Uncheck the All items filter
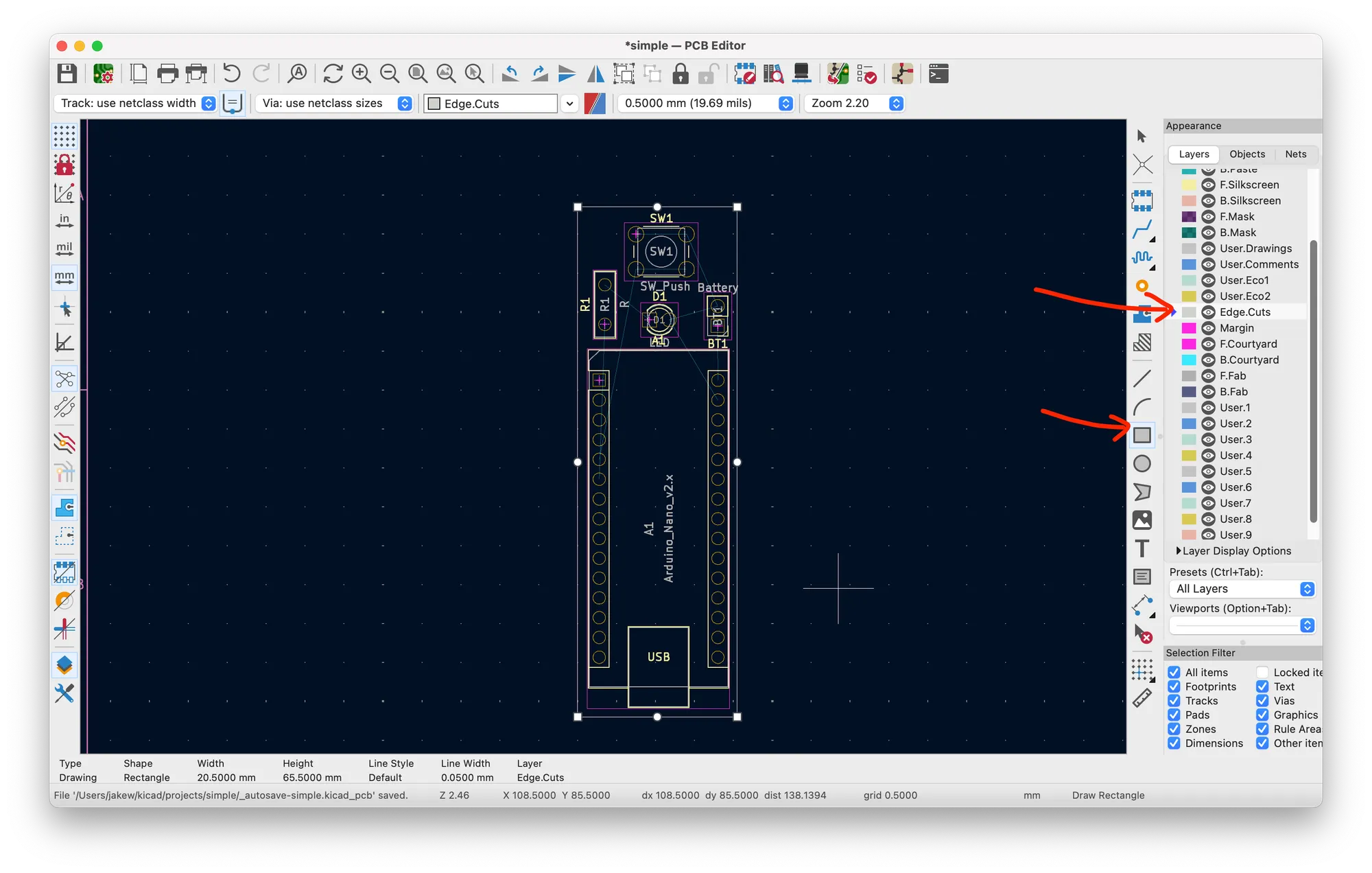 click(1174, 673)
